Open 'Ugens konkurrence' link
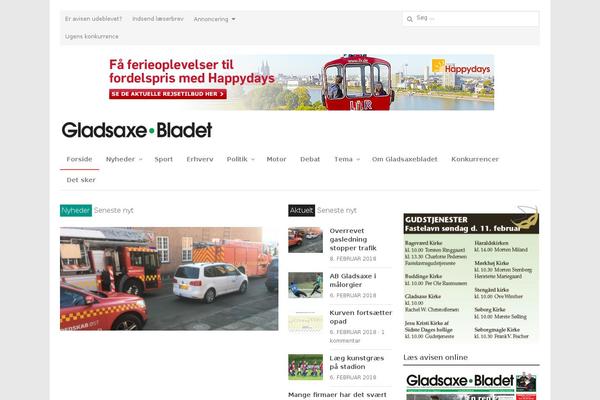 (91, 36)
